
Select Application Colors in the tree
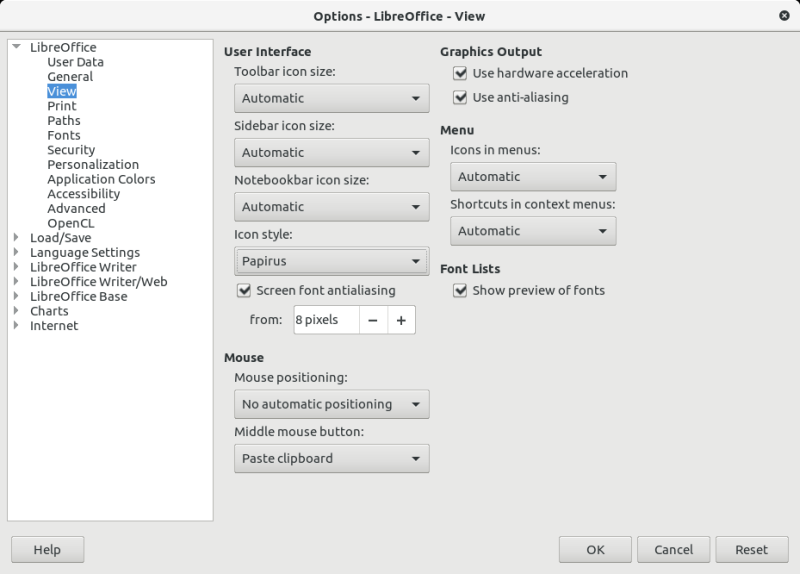pos(101,179)
